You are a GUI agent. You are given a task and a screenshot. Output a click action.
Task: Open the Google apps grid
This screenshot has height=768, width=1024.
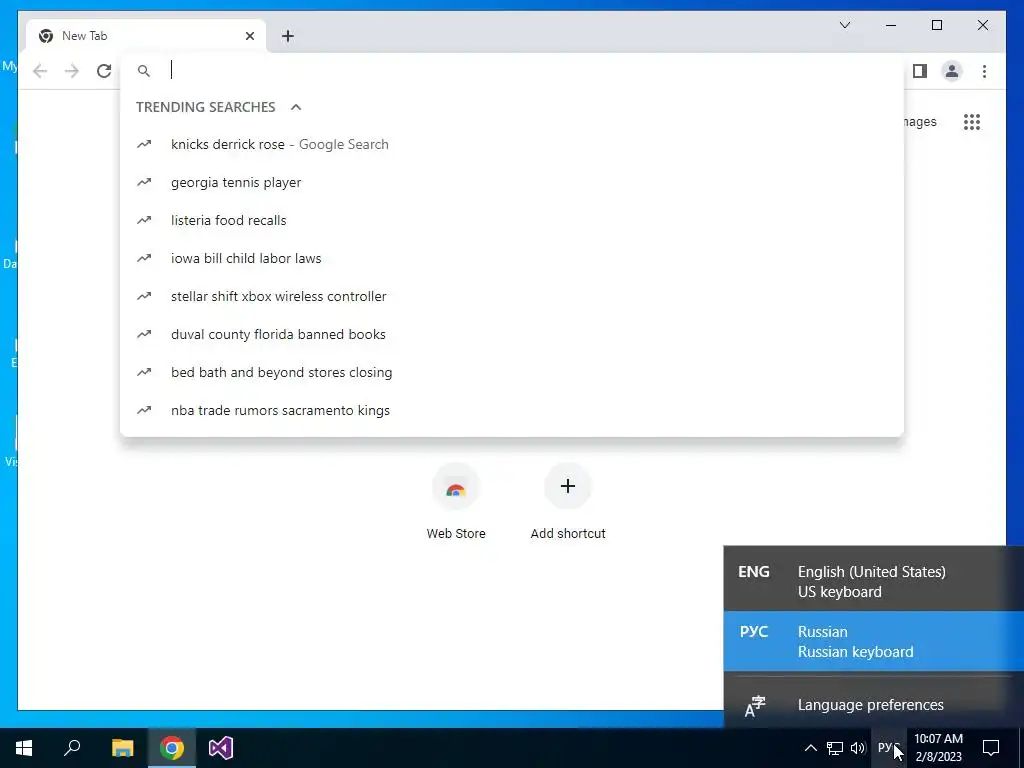pyautogui.click(x=972, y=121)
